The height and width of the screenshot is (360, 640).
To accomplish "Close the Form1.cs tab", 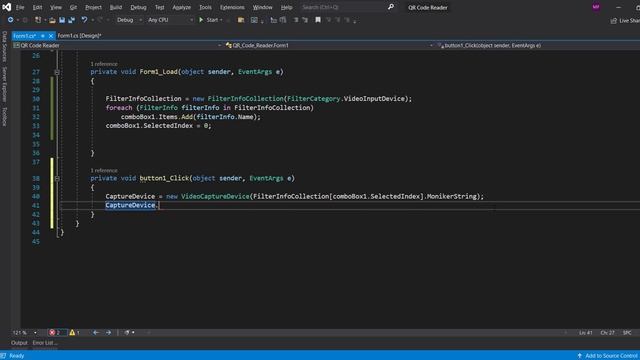I will click(x=51, y=36).
